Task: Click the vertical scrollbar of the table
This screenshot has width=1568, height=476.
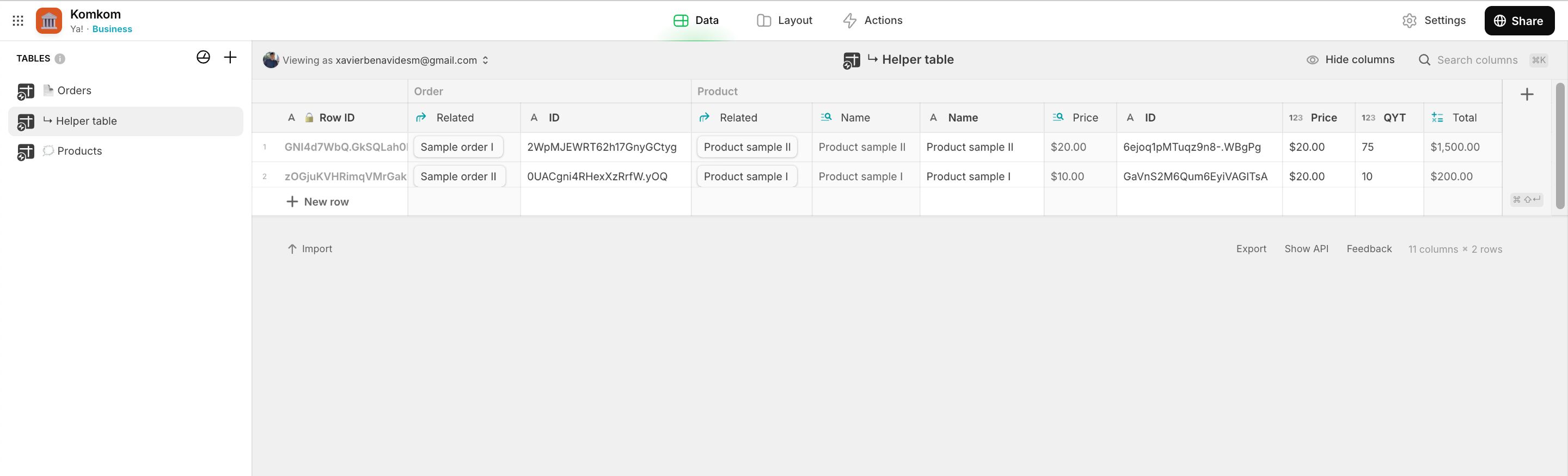Action: (1559, 146)
